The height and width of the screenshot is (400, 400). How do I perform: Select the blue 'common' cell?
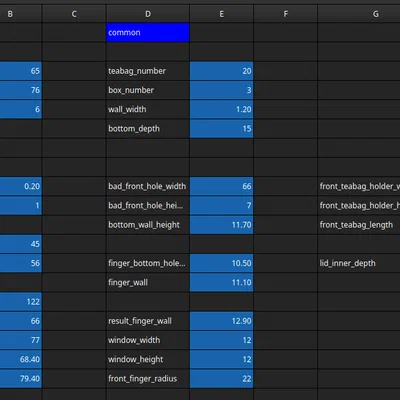[x=148, y=32]
